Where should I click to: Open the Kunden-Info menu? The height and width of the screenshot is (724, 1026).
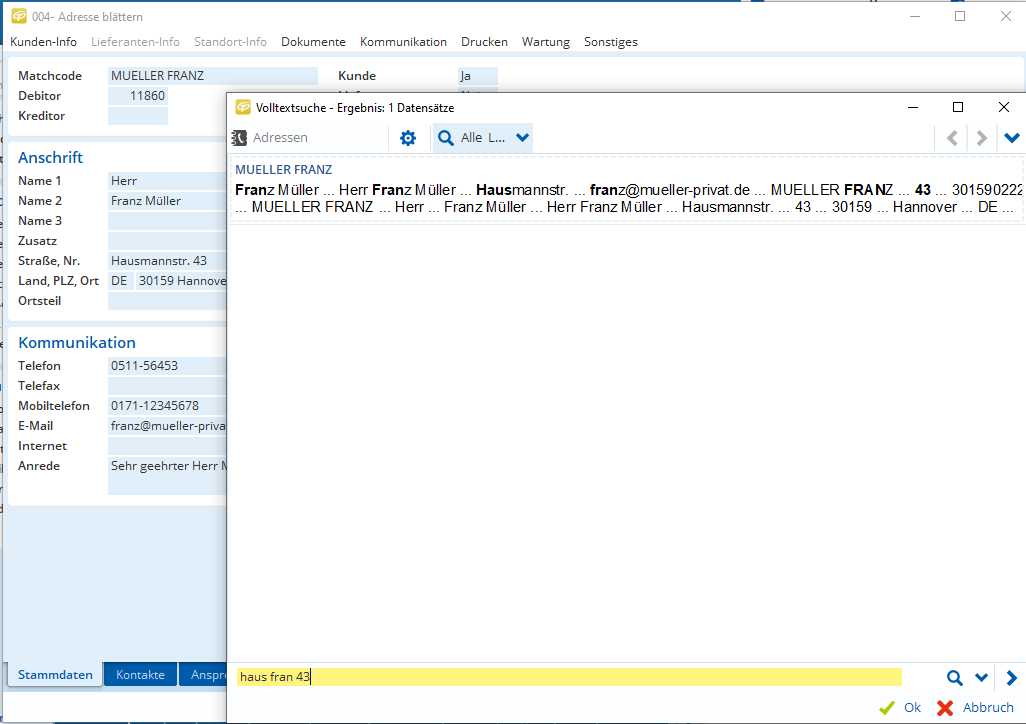point(43,42)
